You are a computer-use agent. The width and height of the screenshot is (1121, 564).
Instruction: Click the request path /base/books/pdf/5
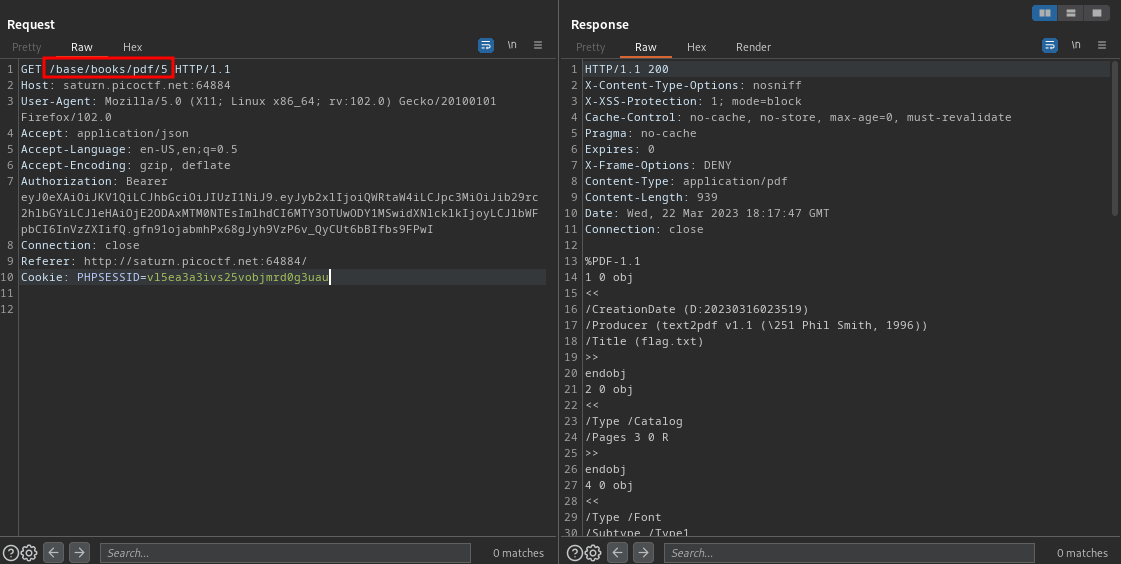[108, 69]
